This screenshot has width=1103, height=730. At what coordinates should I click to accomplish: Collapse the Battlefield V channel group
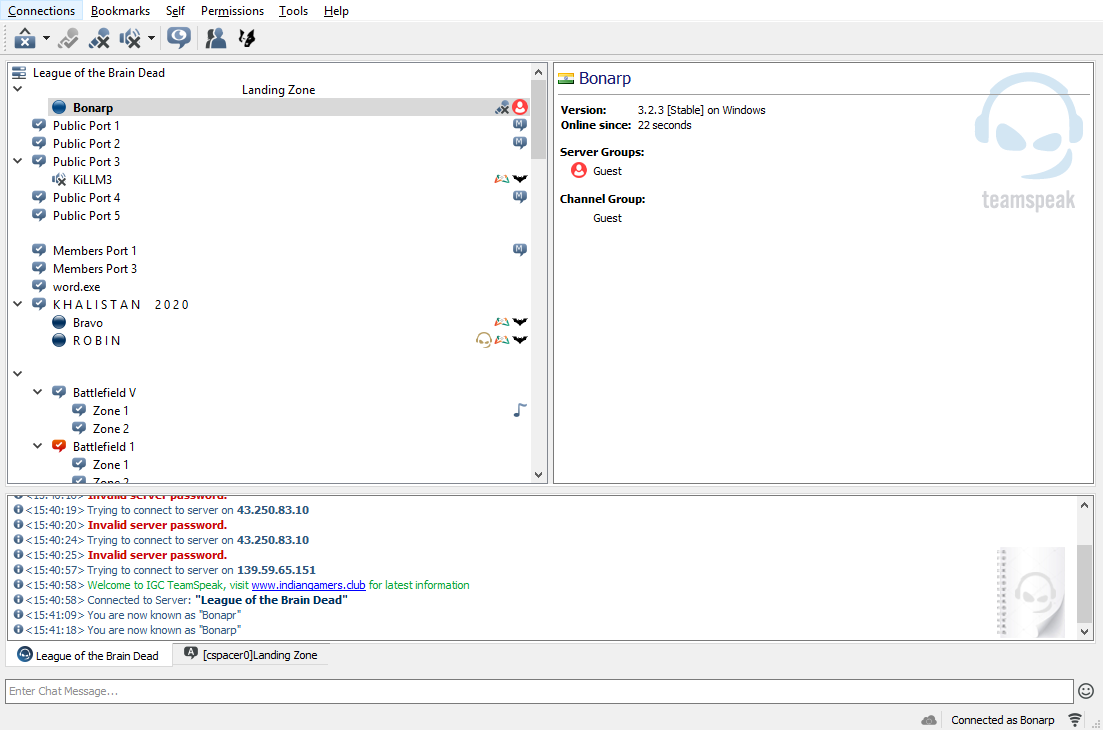click(38, 393)
